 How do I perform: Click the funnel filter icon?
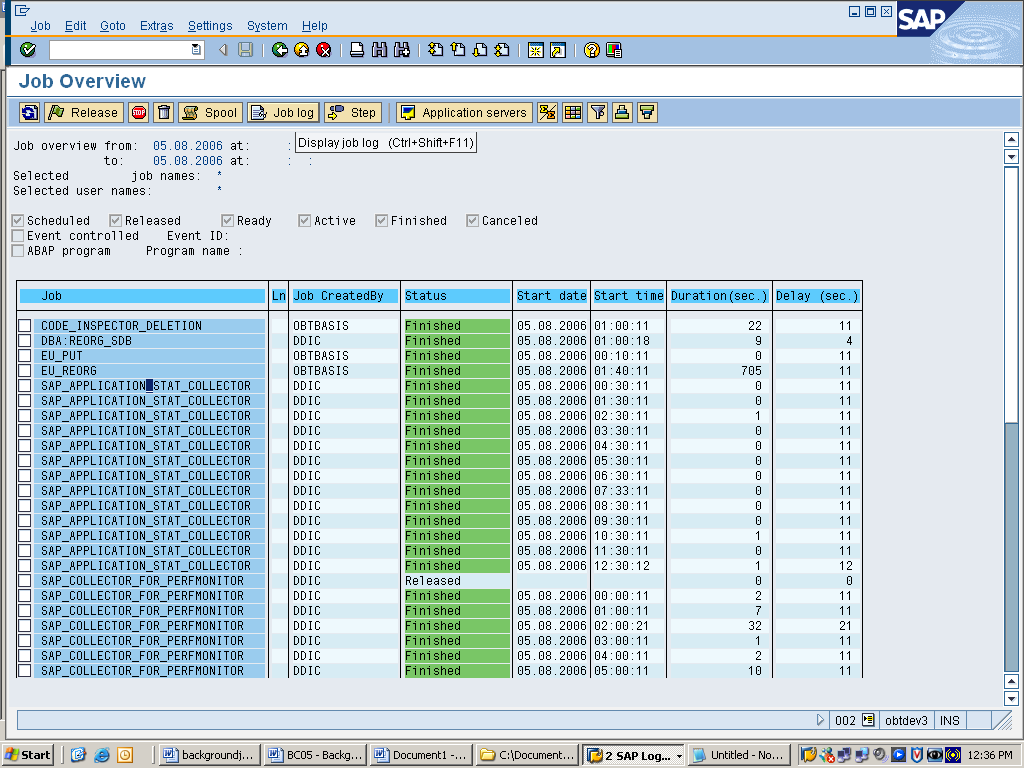click(x=597, y=112)
